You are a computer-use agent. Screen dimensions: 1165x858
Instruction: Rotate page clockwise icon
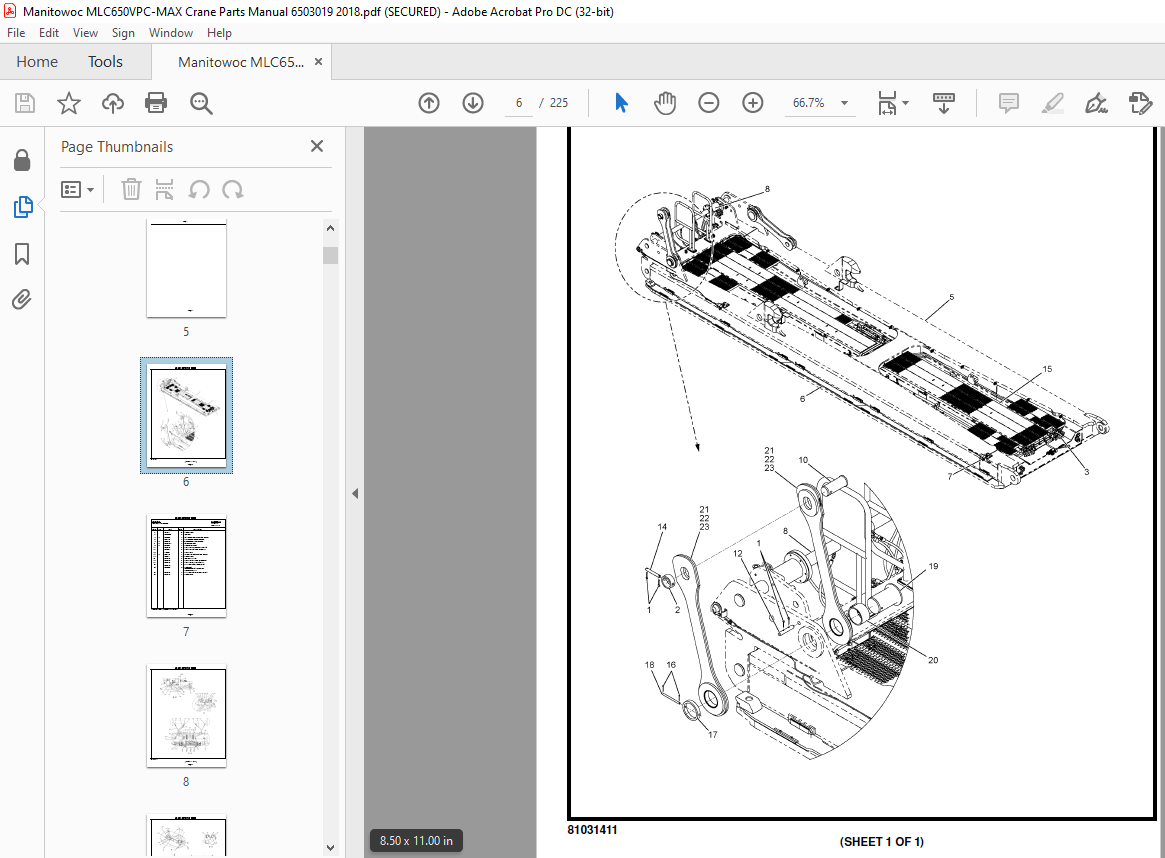tap(233, 189)
